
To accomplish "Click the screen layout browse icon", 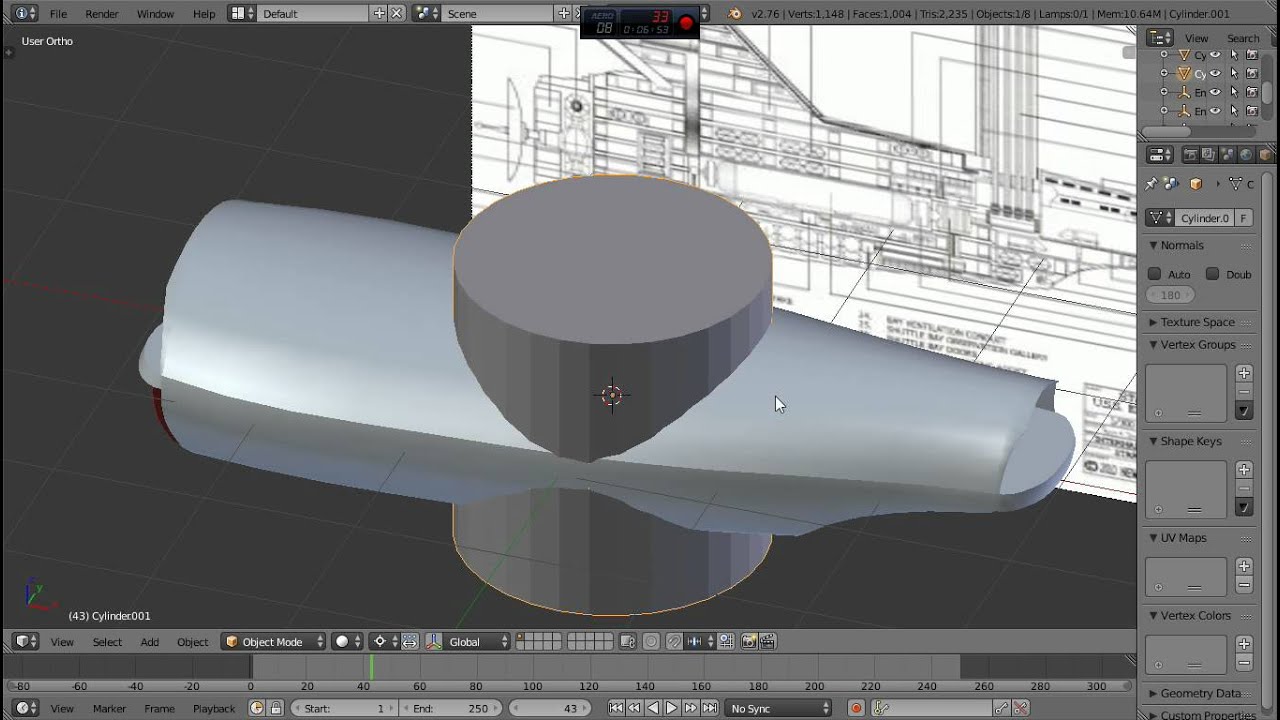I will click(x=241, y=14).
